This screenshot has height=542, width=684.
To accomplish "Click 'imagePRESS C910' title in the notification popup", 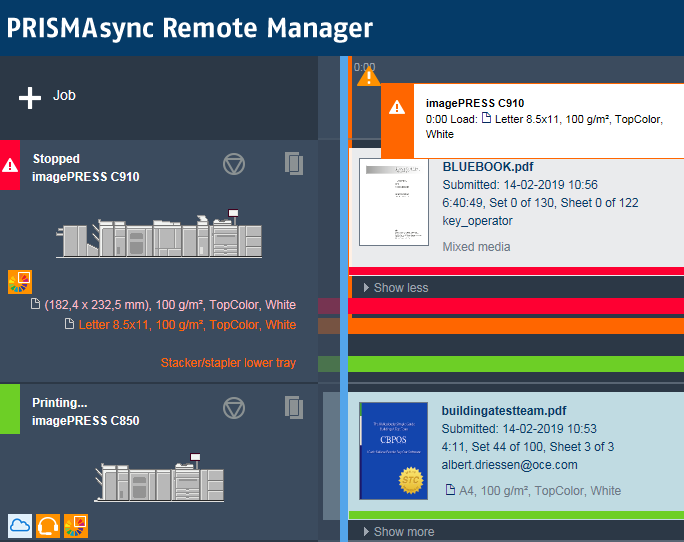I will click(x=475, y=103).
